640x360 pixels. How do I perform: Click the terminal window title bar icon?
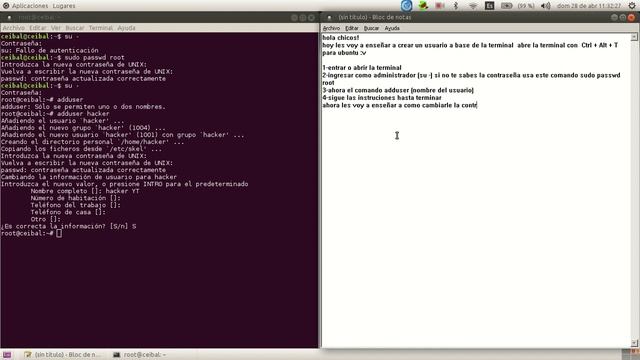(x=9, y=18)
